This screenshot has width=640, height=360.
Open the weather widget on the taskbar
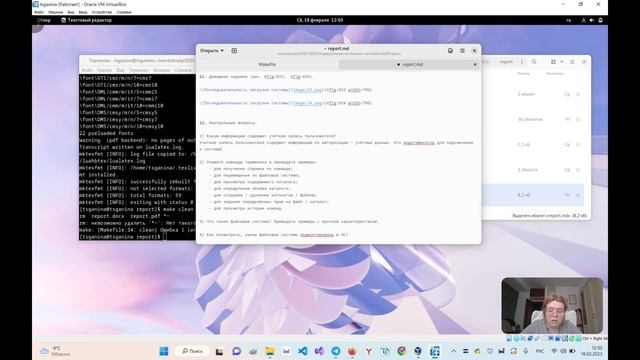click(55, 351)
